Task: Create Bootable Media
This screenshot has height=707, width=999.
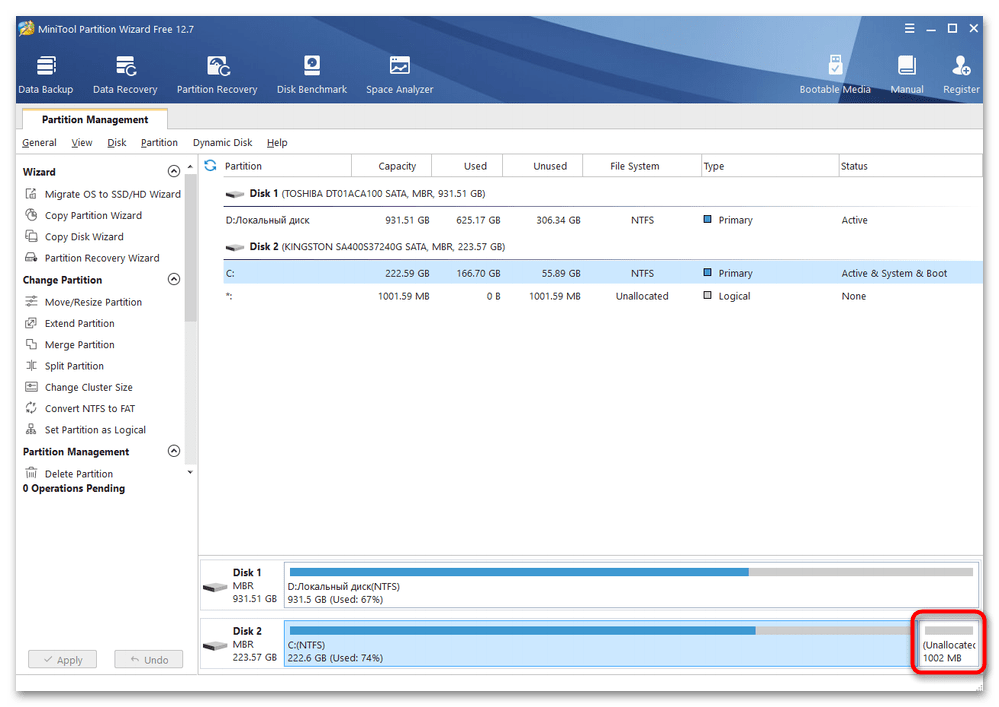Action: click(835, 75)
